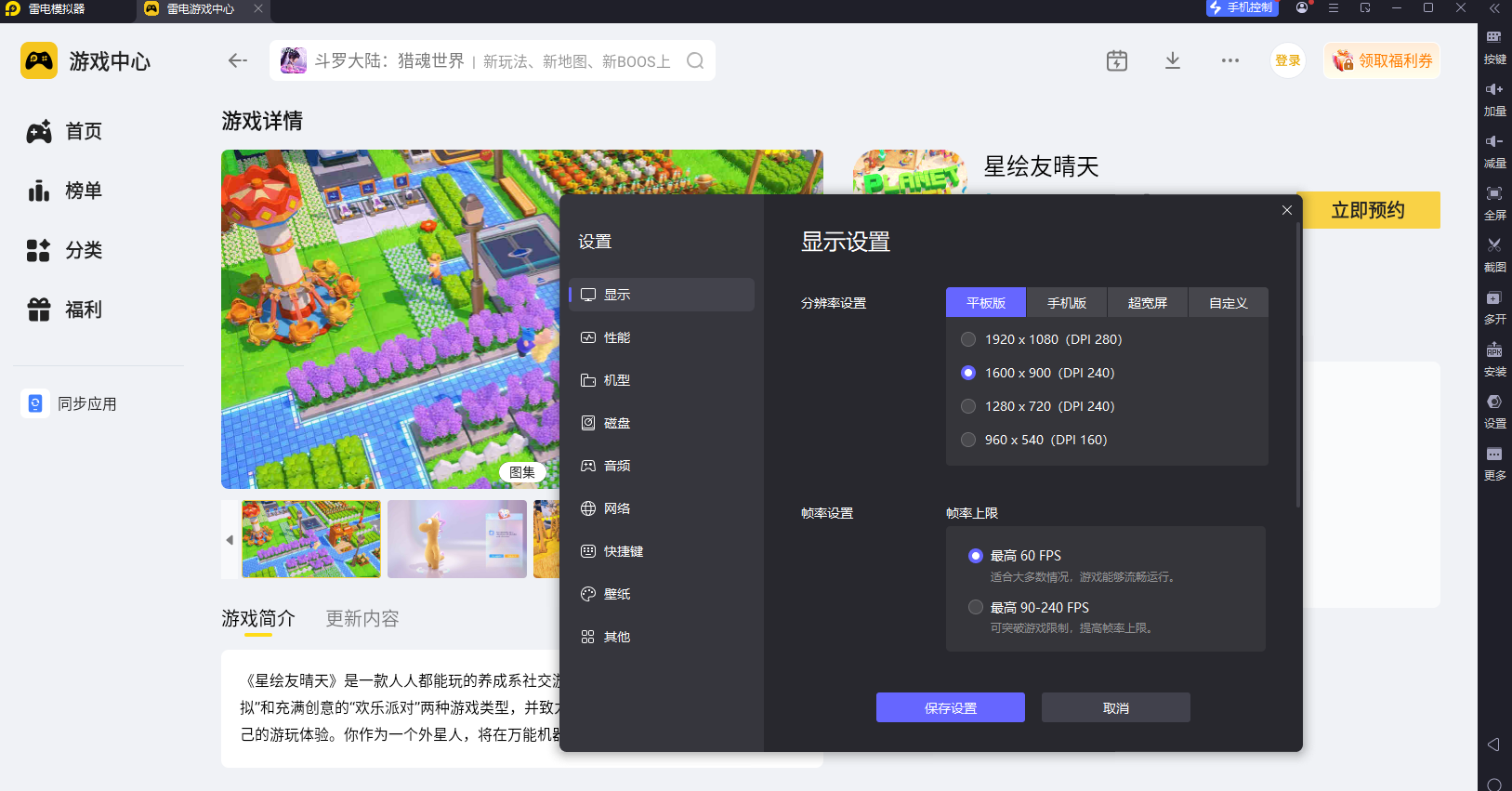Click the 保存设置 save settings button
This screenshot has width=1512, height=791.
(950, 707)
